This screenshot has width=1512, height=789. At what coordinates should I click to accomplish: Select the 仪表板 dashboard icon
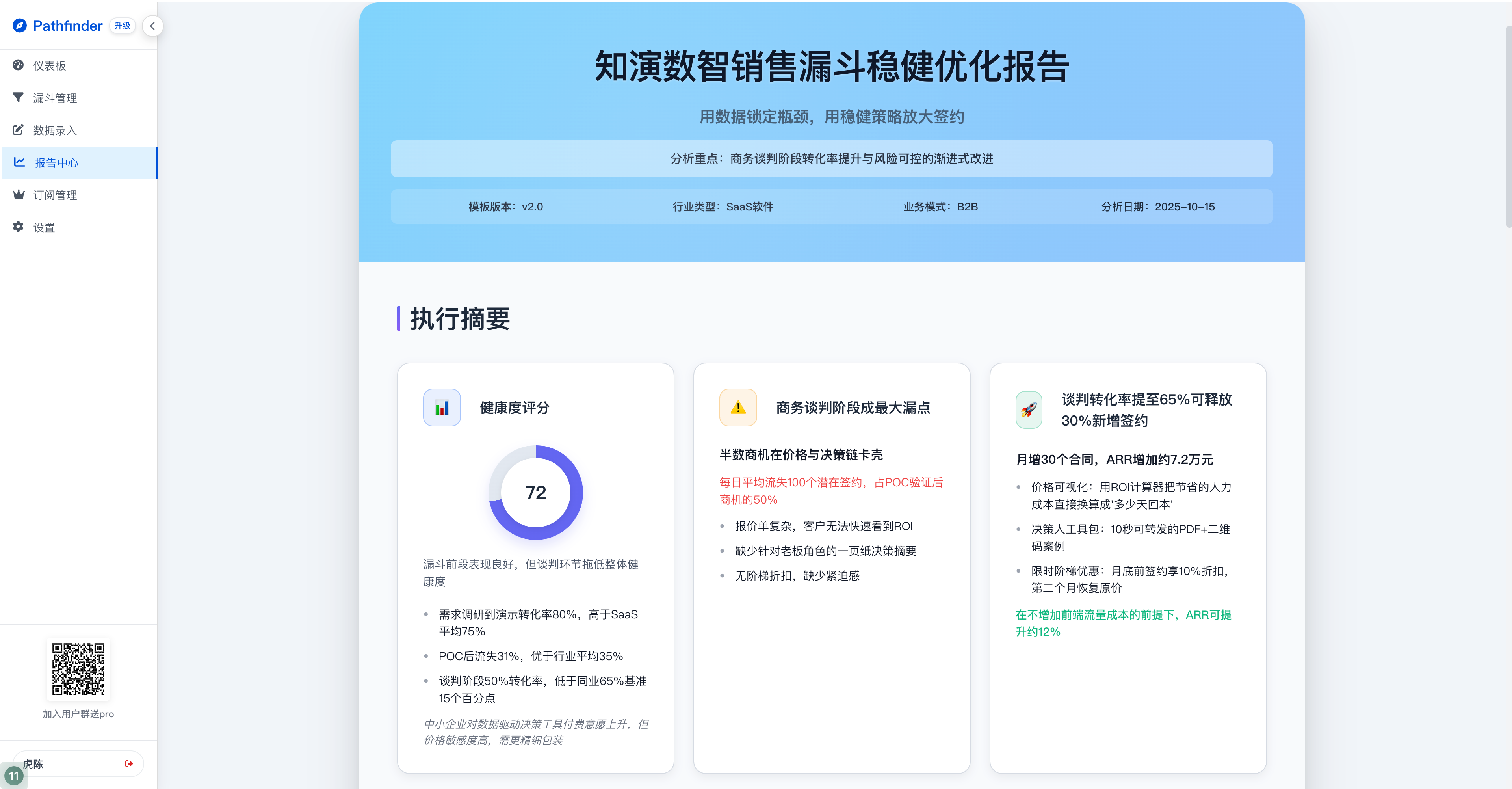(x=18, y=65)
